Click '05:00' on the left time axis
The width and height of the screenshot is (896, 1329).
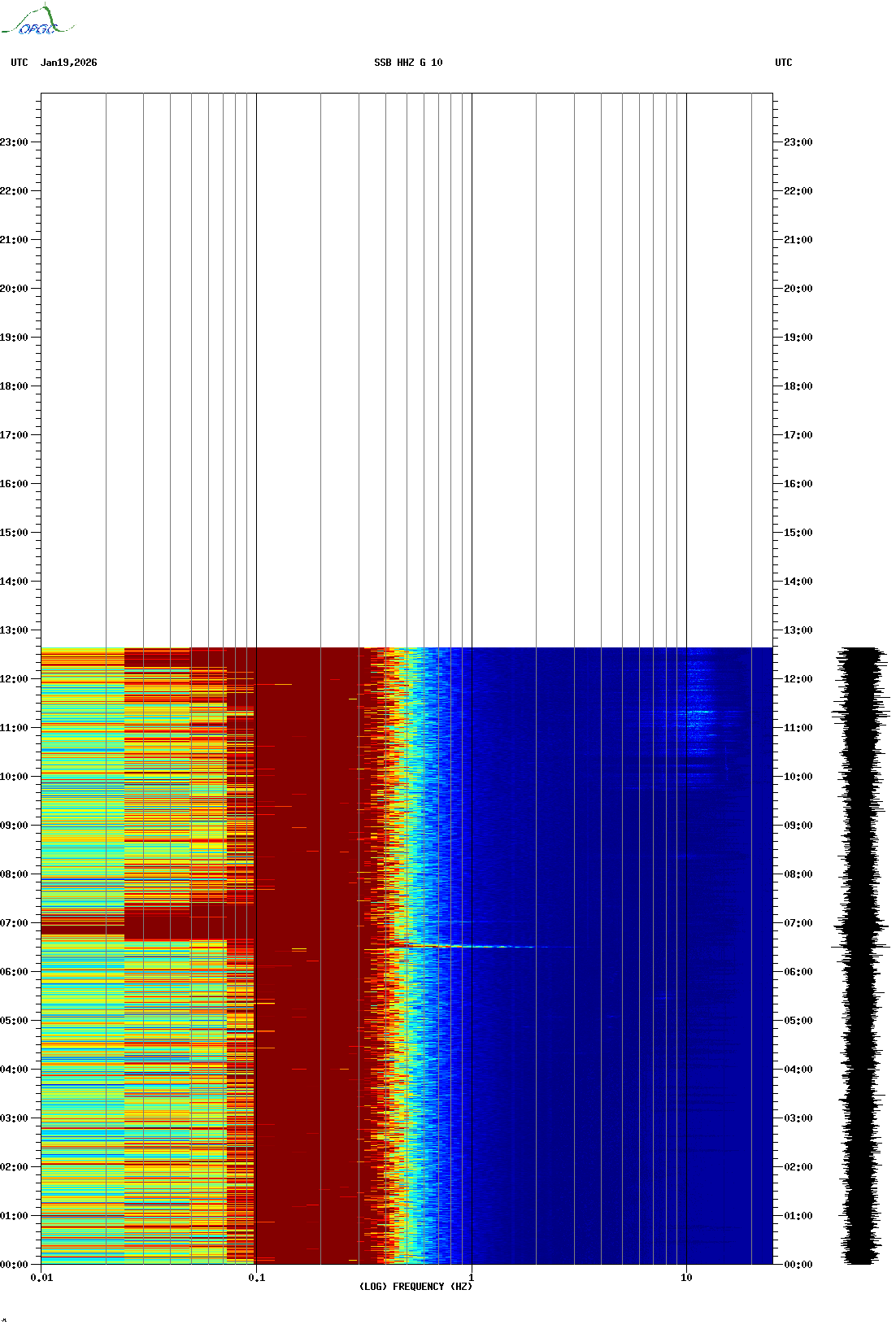coord(14,1021)
